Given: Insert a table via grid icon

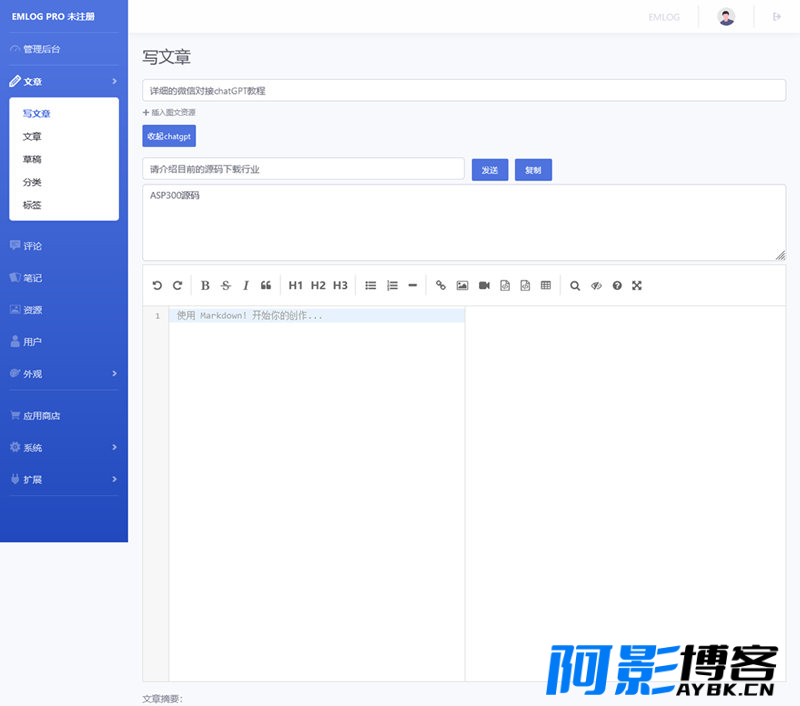Looking at the screenshot, I should tap(546, 286).
